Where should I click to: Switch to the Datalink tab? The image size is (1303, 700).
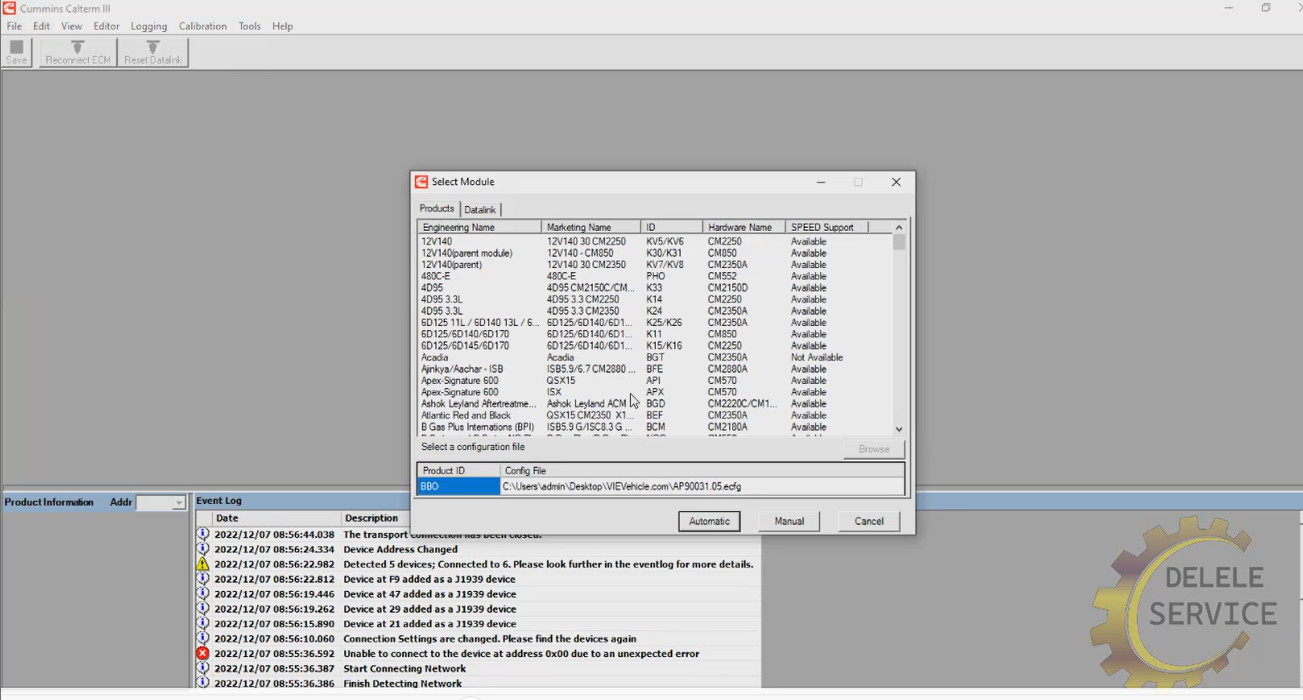click(x=480, y=210)
